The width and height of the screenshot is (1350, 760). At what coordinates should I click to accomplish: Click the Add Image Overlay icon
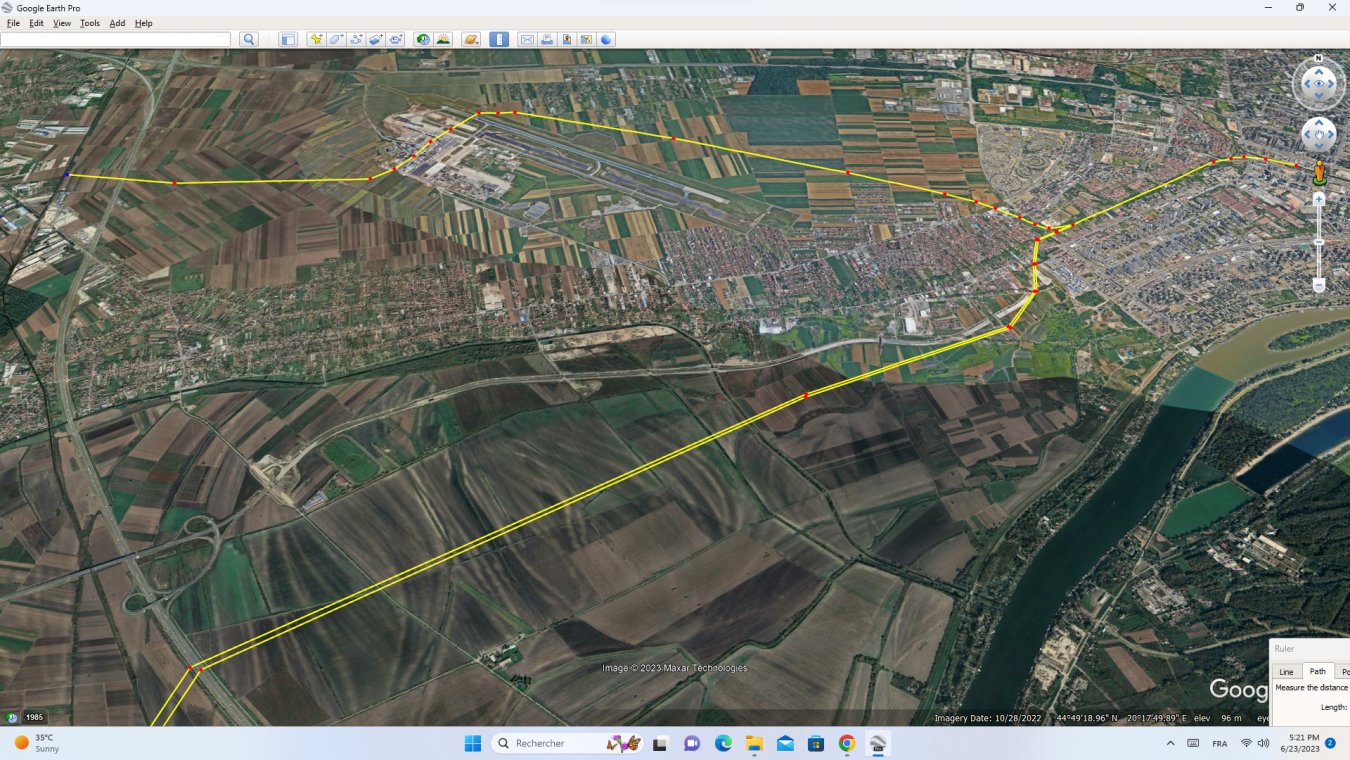(376, 40)
